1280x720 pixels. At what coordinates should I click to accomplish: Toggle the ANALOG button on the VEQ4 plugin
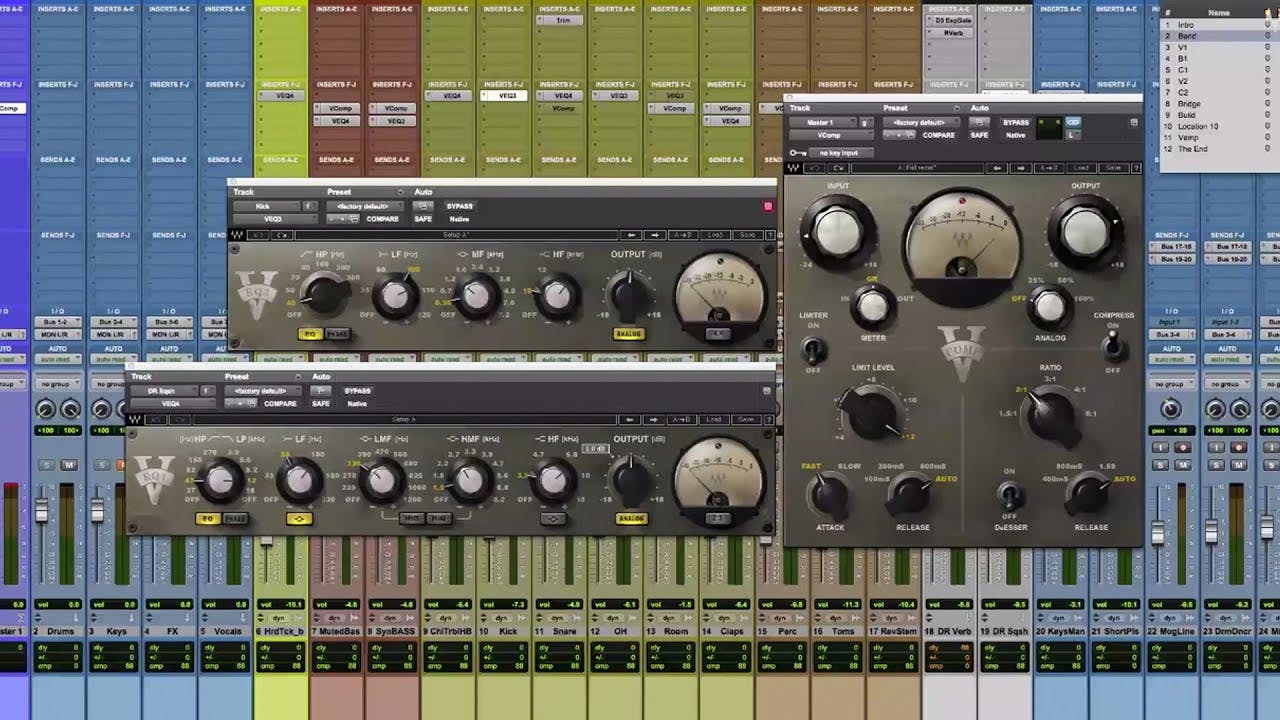tap(631, 518)
